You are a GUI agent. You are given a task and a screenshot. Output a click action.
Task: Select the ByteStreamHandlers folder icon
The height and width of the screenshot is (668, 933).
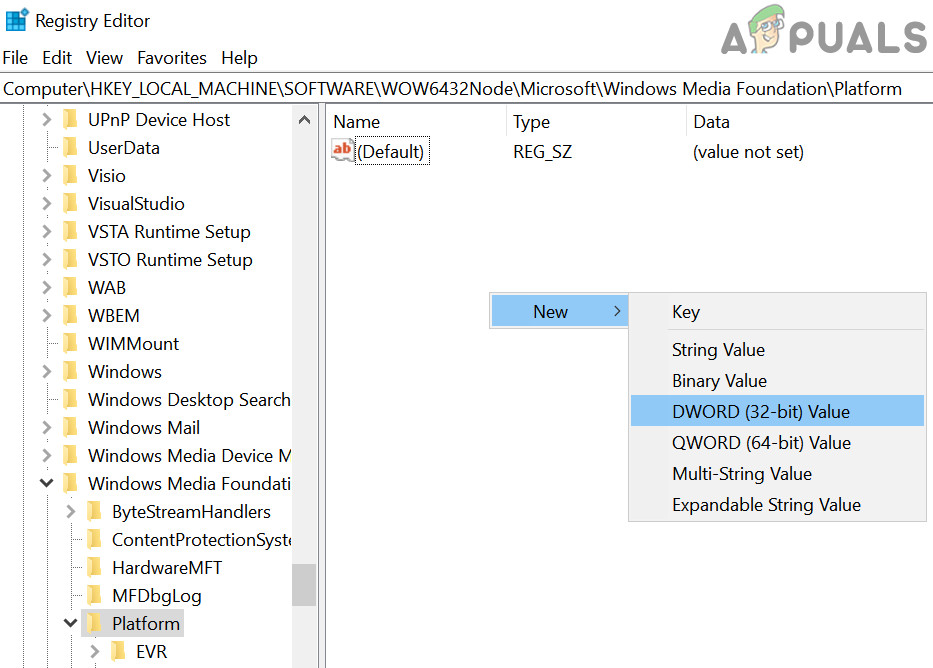[x=95, y=510]
